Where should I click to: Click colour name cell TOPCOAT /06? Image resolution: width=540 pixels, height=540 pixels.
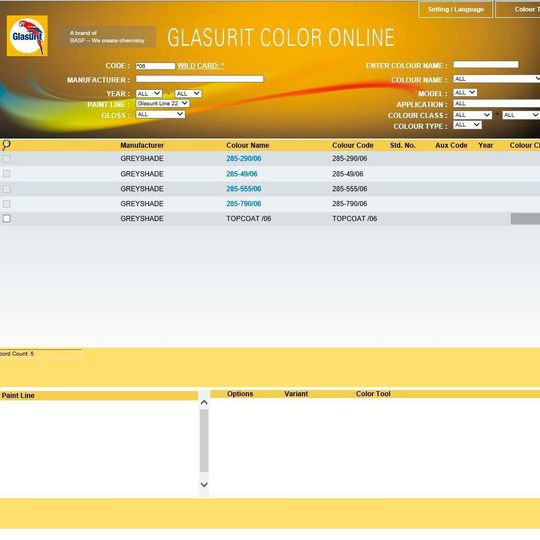pos(249,219)
